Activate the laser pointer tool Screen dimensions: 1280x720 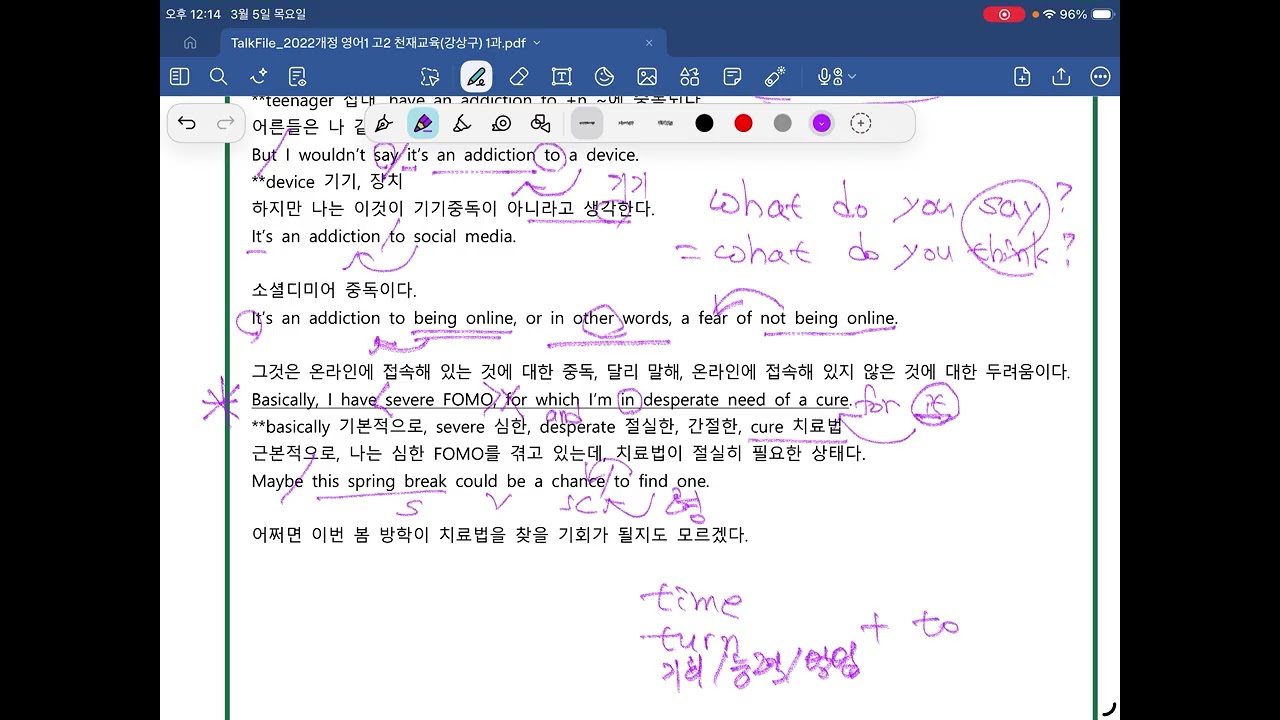[x=775, y=77]
